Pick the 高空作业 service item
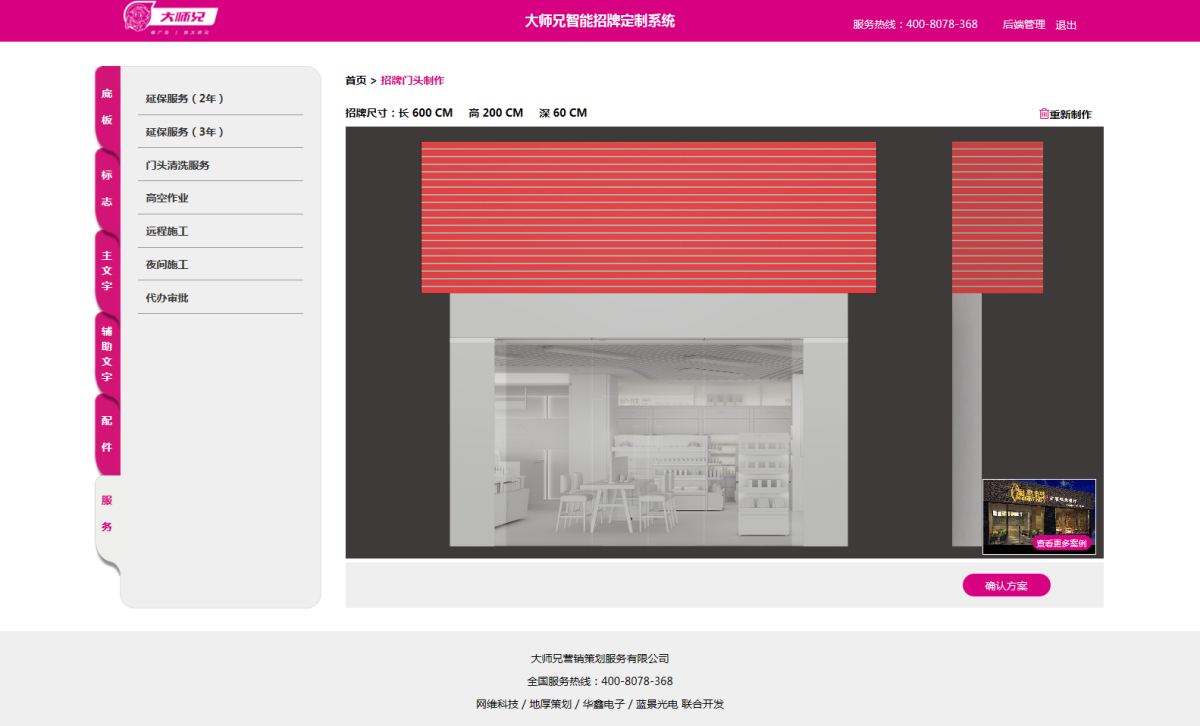 point(167,198)
